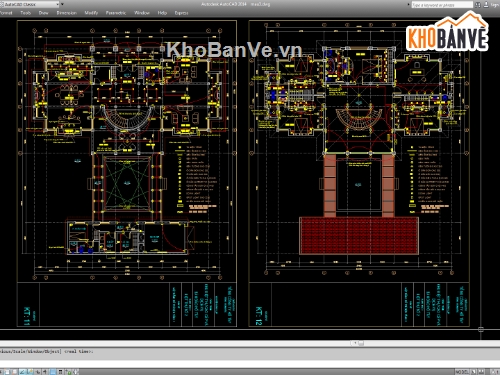Select the curved staircase on the left floor plan
The width and height of the screenshot is (500, 375).
tap(128, 117)
